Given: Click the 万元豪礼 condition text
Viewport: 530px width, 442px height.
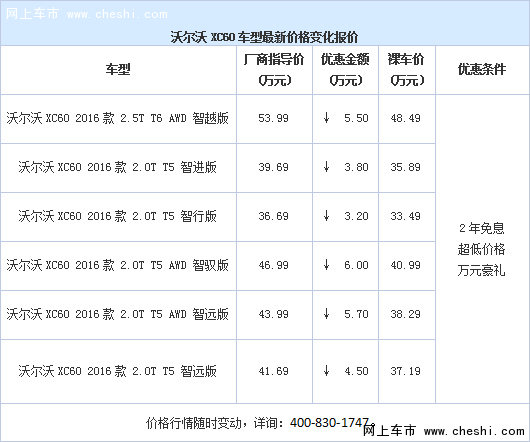Looking at the screenshot, I should click(x=482, y=270).
